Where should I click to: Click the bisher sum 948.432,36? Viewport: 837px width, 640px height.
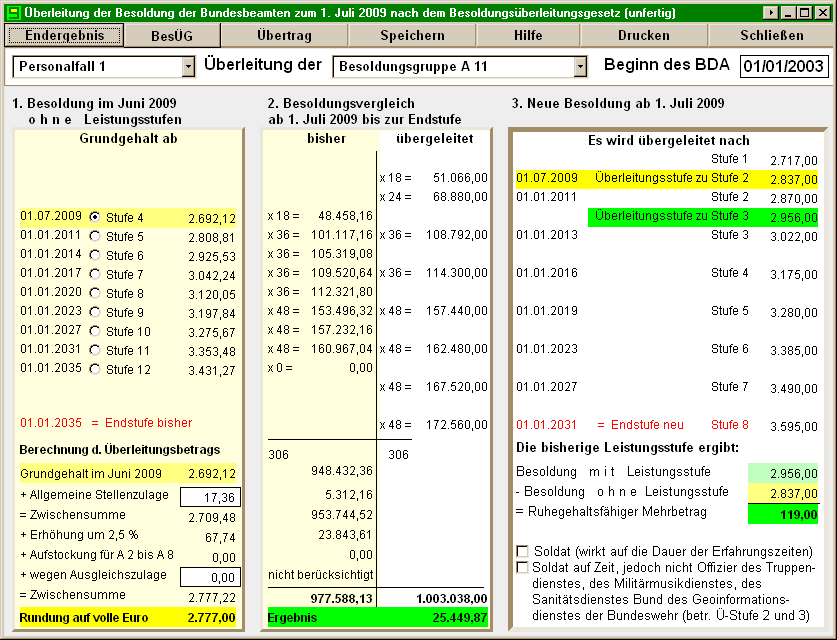click(x=342, y=471)
